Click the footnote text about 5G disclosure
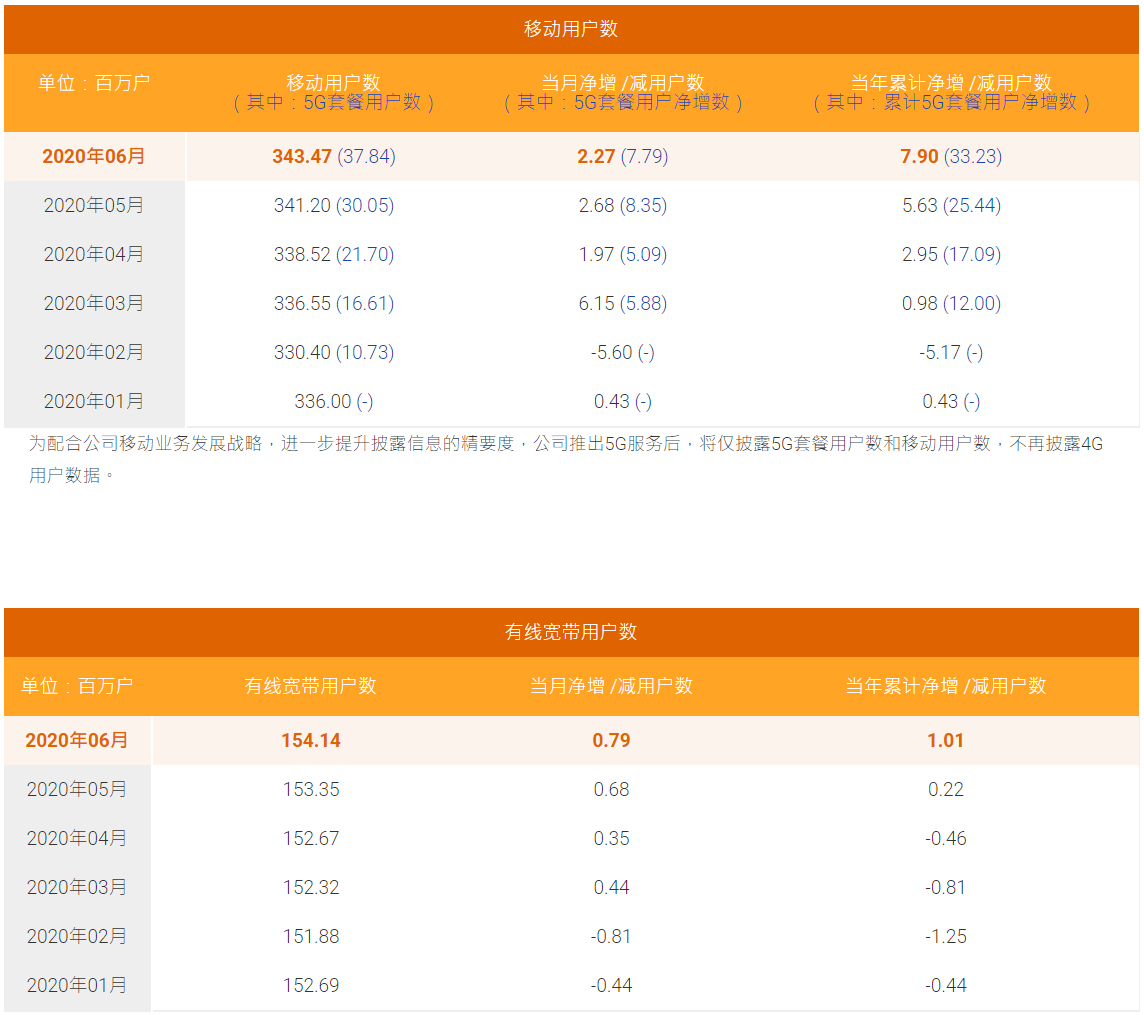The width and height of the screenshot is (1144, 1015). point(566,459)
